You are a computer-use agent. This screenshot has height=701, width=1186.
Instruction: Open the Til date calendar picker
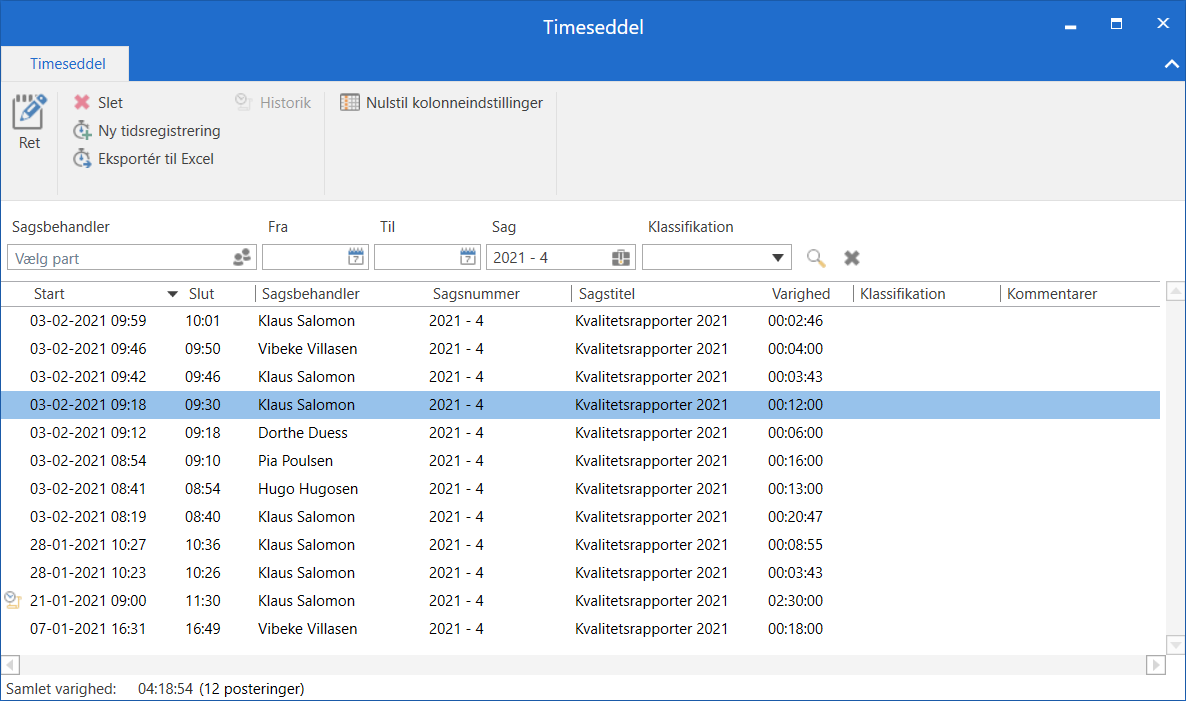pos(469,258)
